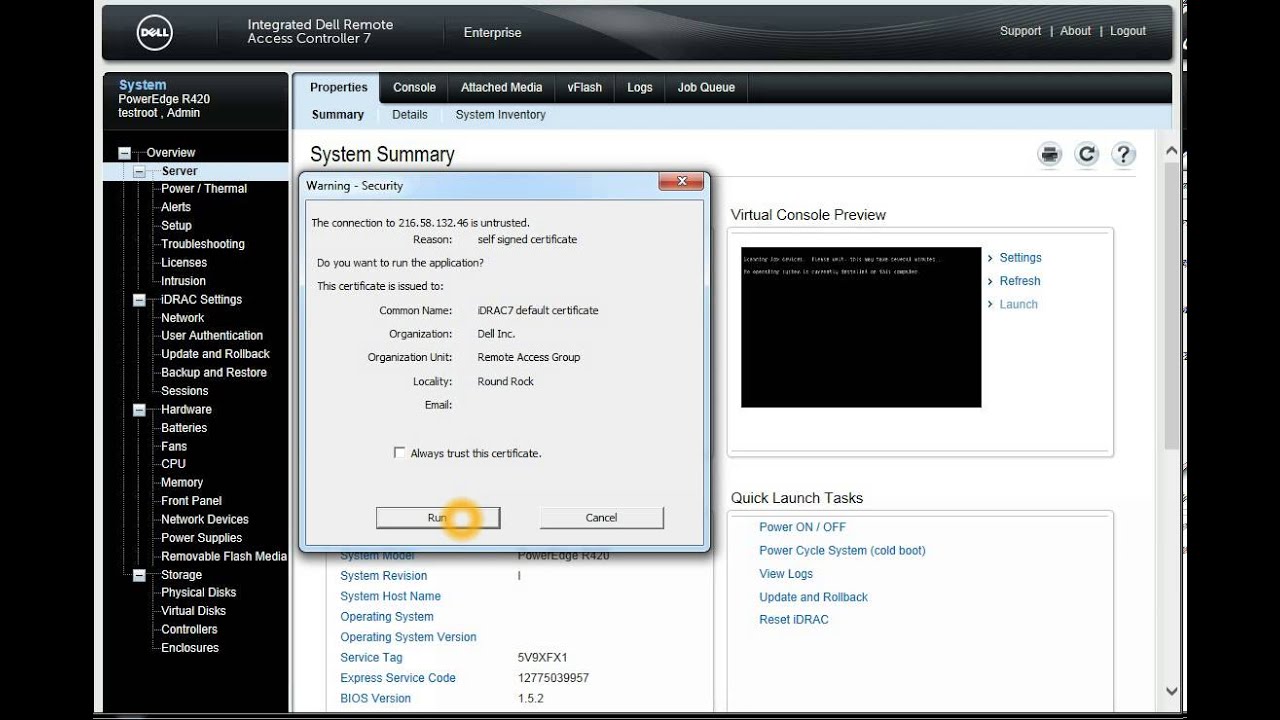Refresh the Virtual Console Preview
Image resolution: width=1280 pixels, height=720 pixels.
tap(1020, 281)
